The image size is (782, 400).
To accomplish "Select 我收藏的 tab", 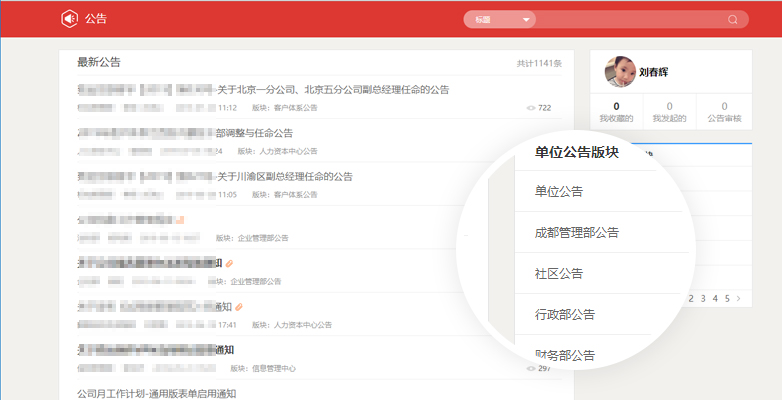I will click(x=616, y=112).
